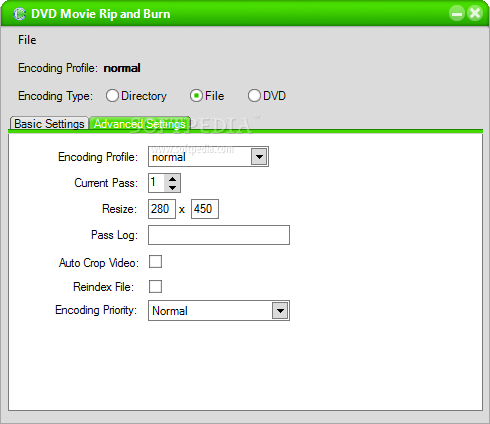Select the File encoding type radio button

pyautogui.click(x=196, y=96)
